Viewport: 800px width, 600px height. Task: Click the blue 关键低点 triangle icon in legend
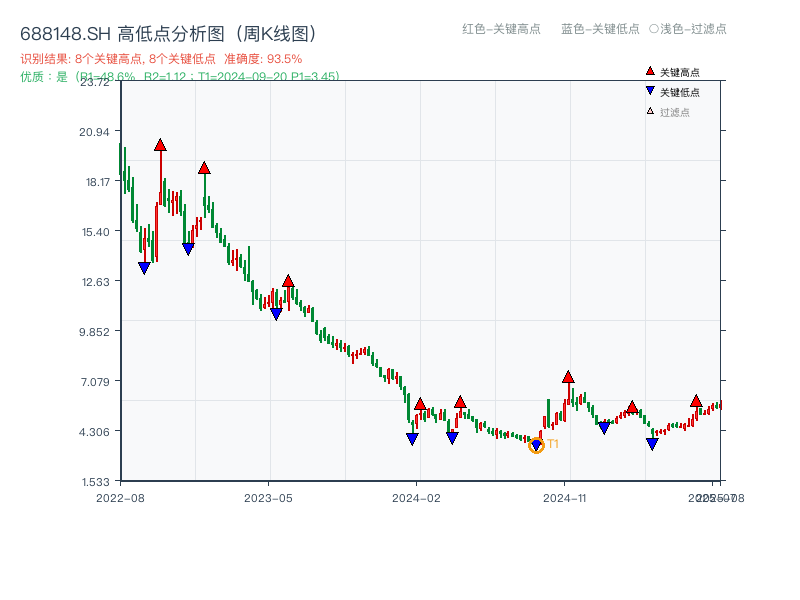[648, 91]
